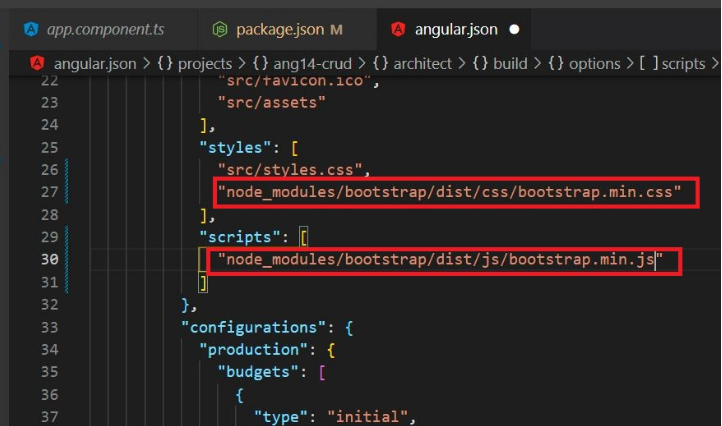Click the opening brace on line 36
Image resolution: width=722 pixels, height=426 pixels.
point(239,395)
